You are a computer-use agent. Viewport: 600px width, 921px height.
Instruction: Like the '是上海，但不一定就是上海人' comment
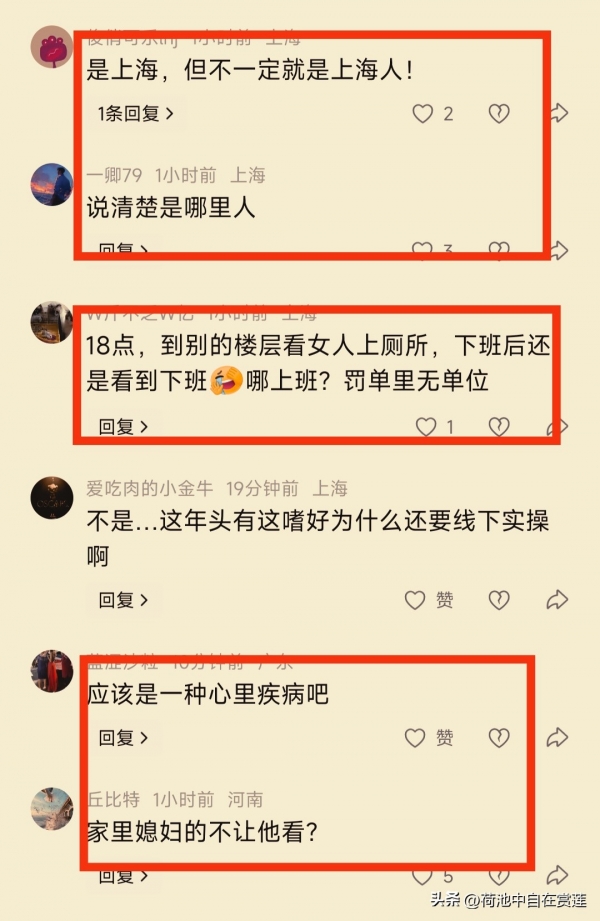coord(423,113)
